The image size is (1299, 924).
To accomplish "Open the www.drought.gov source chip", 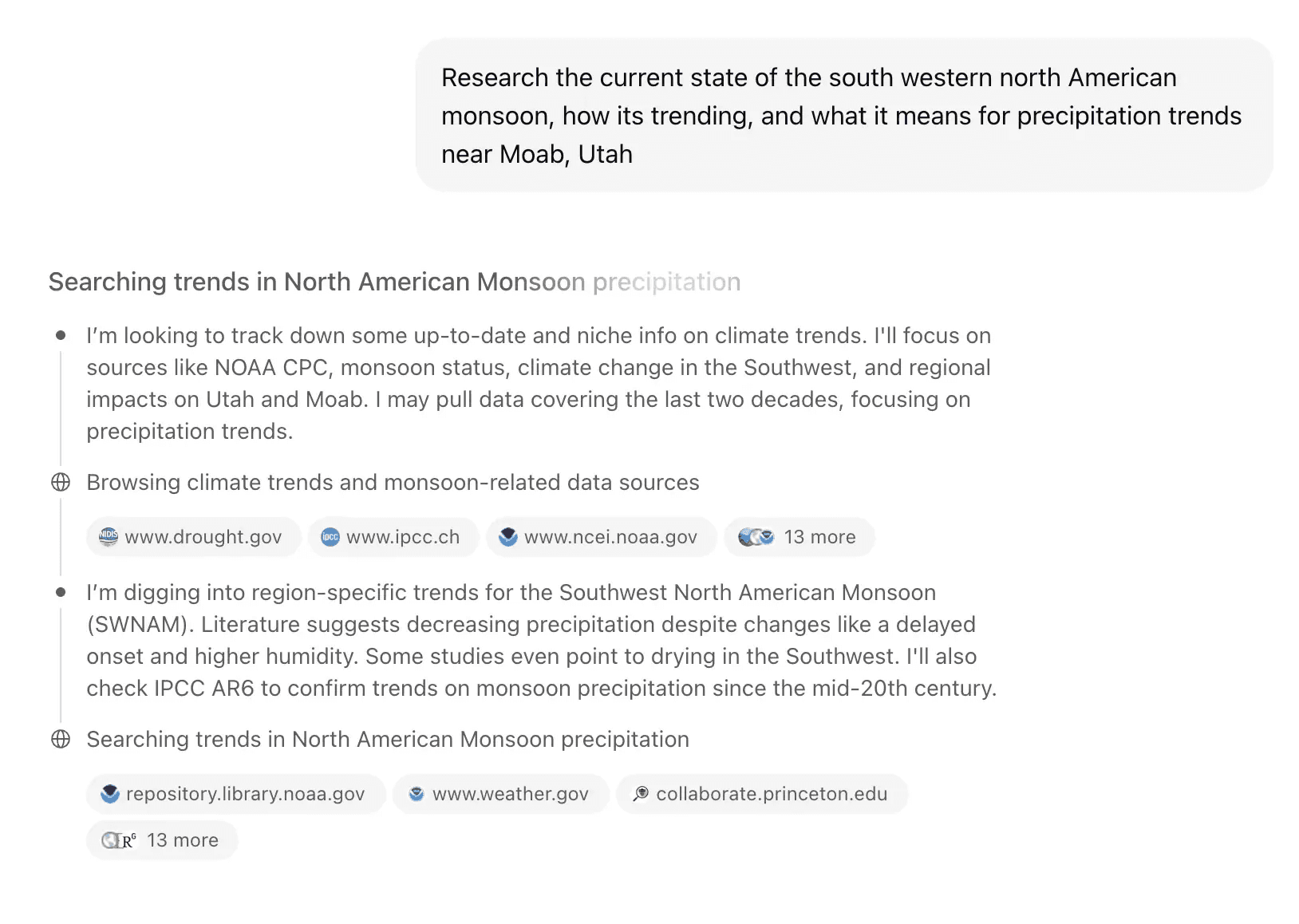I will 193,537.
